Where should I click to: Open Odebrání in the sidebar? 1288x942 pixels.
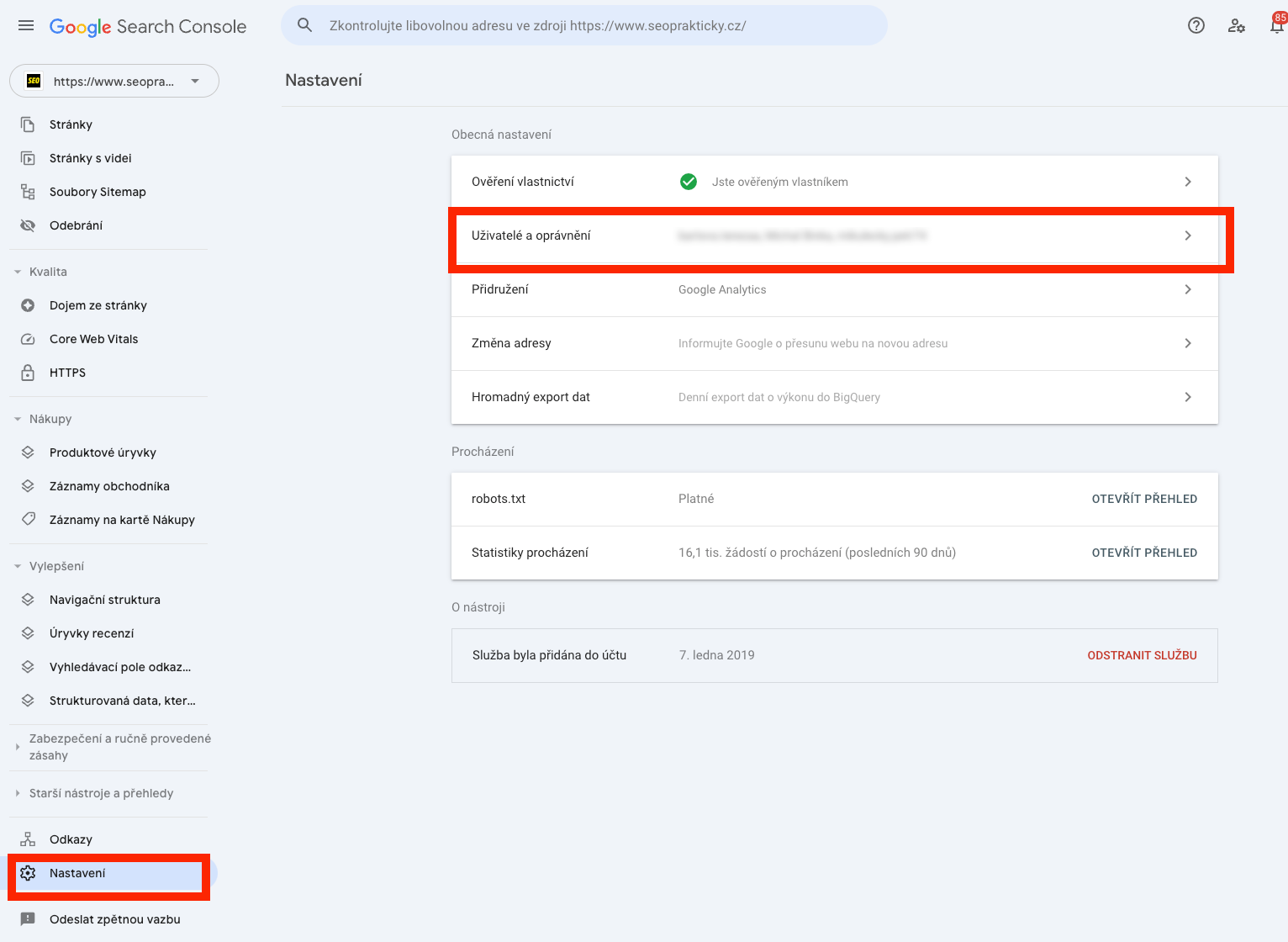[x=76, y=225]
